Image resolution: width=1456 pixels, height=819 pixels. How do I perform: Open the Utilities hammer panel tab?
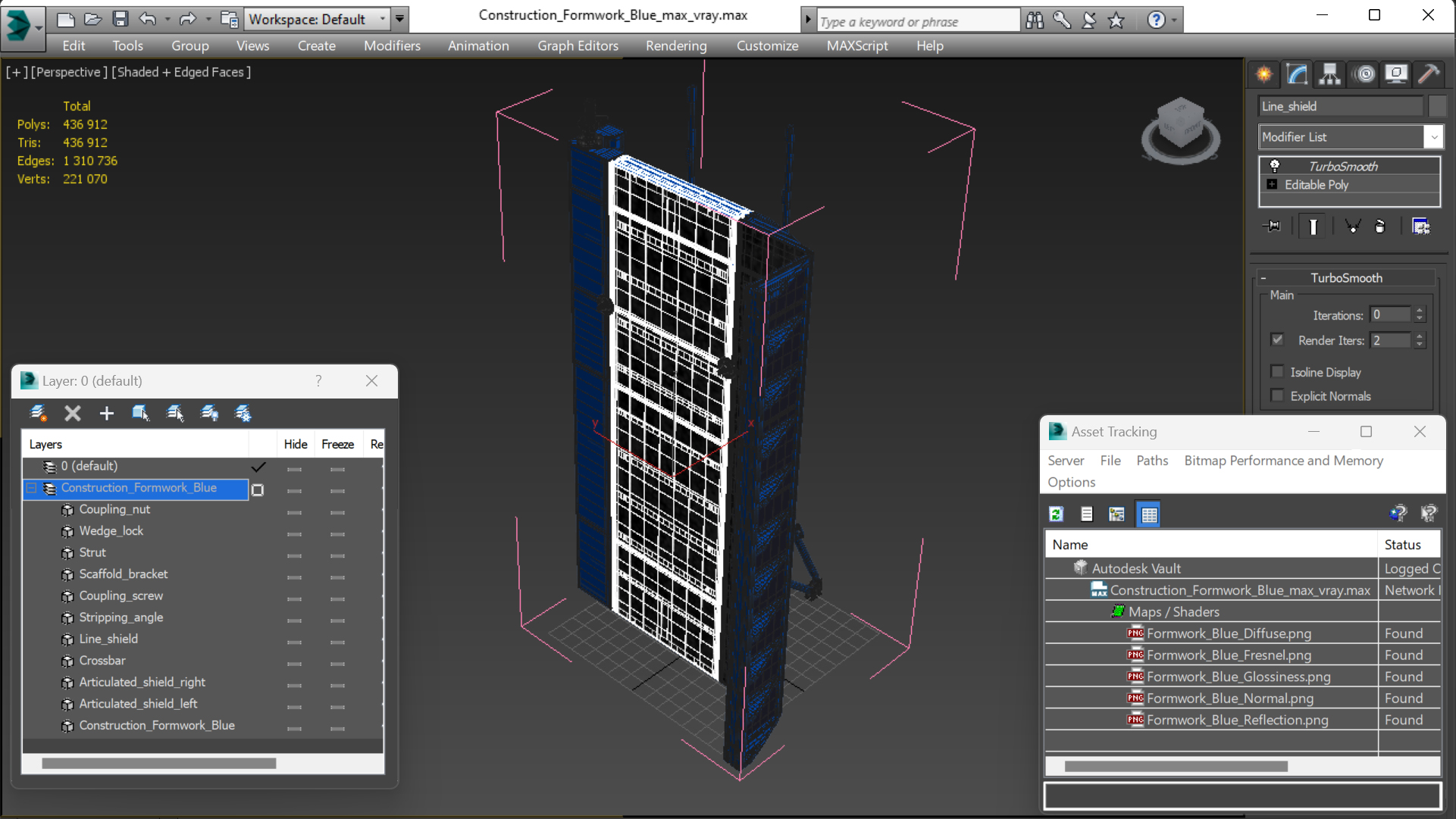(1429, 74)
